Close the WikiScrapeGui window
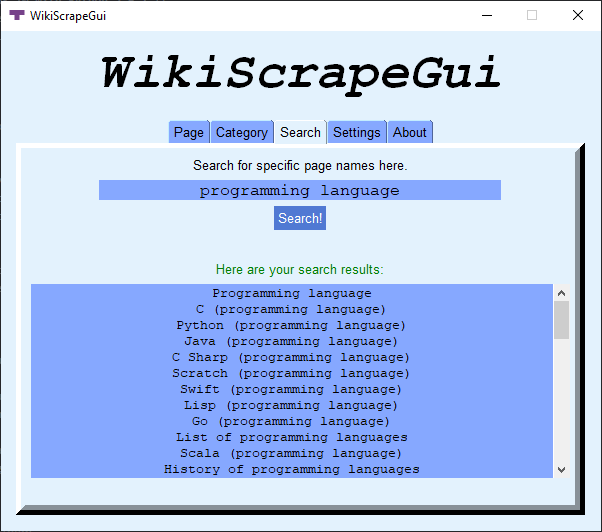 (578, 15)
